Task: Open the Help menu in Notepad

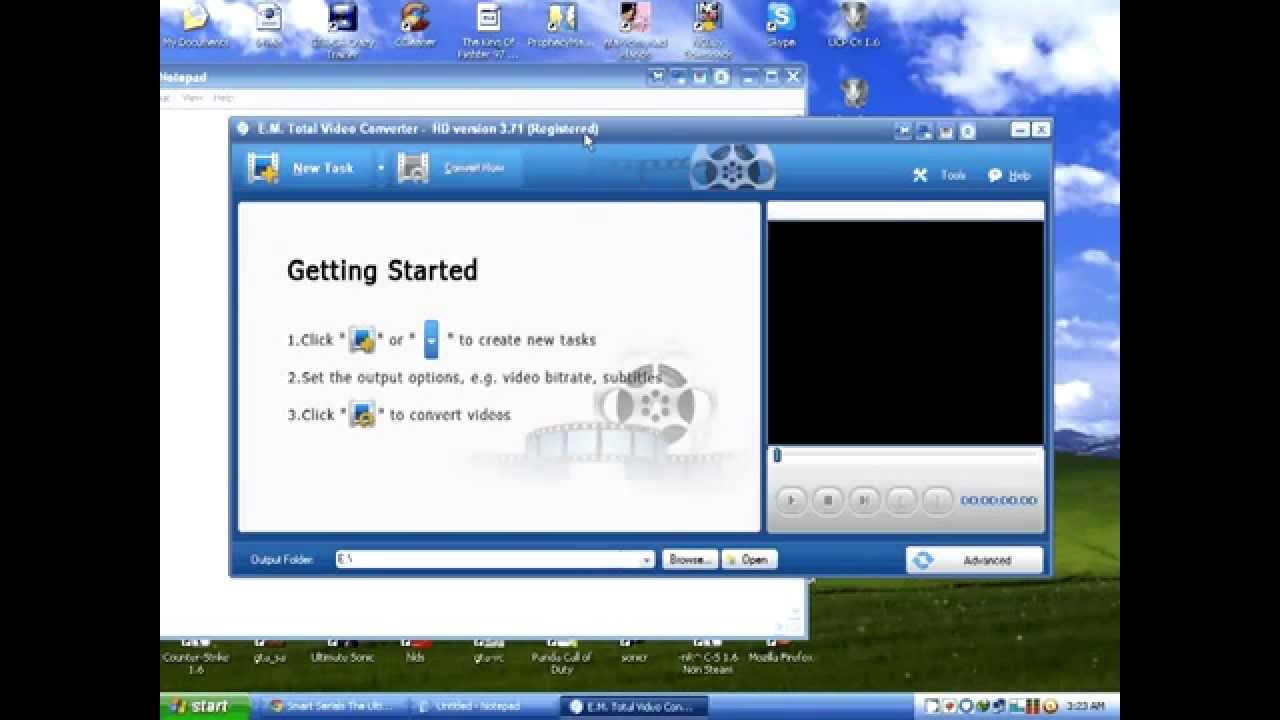Action: [x=222, y=98]
